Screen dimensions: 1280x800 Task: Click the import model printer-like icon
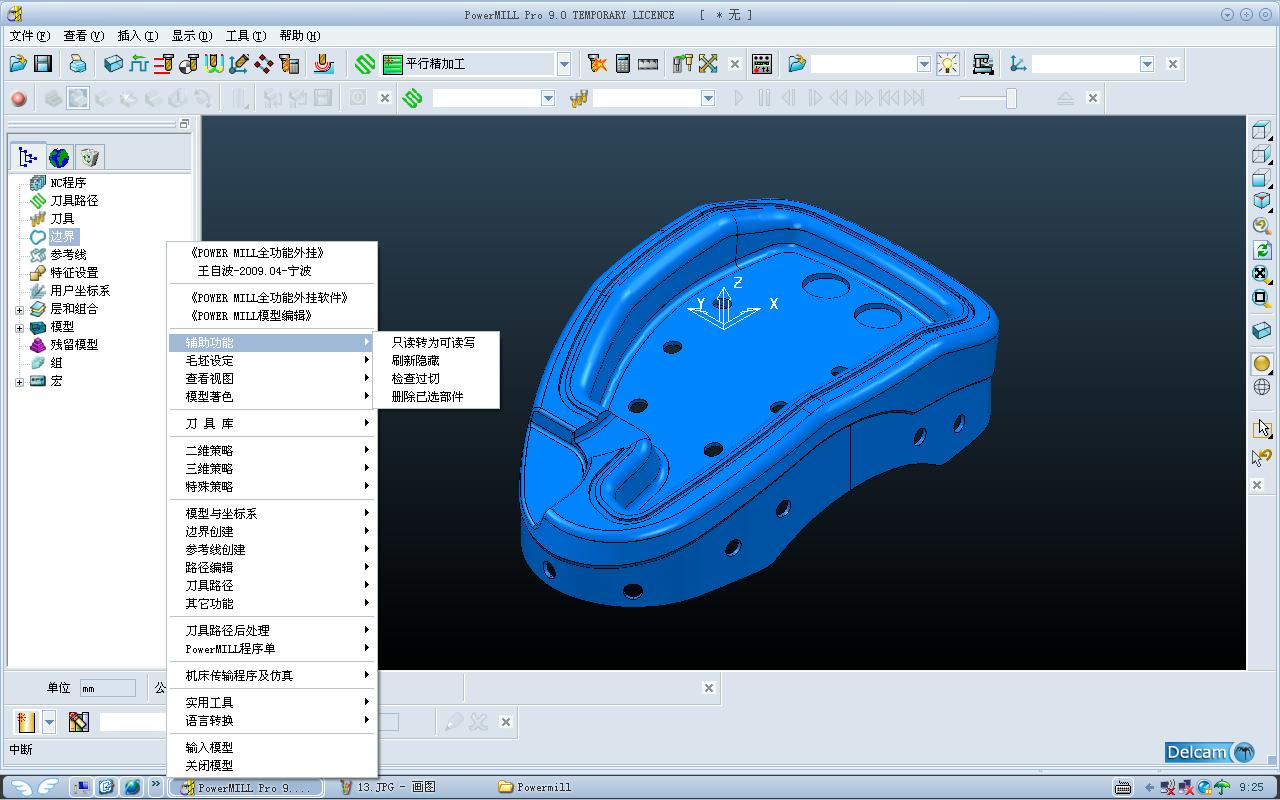point(78,64)
